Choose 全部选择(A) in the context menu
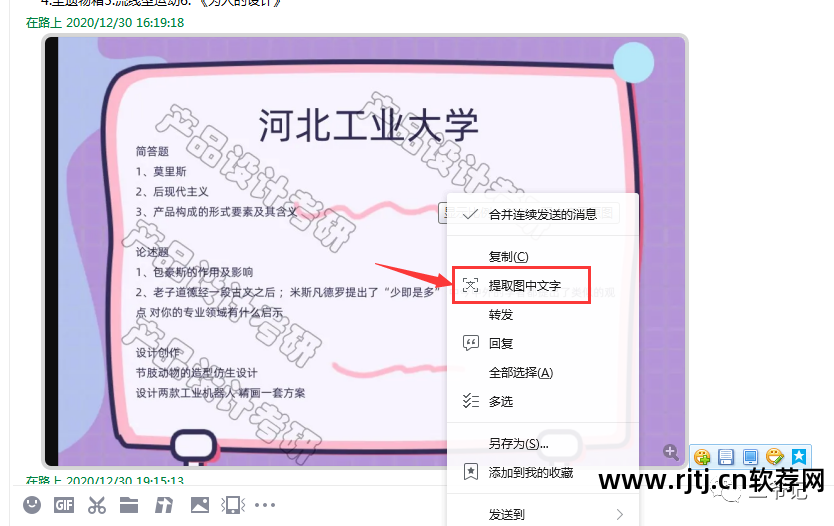834x526 pixels. [543, 372]
